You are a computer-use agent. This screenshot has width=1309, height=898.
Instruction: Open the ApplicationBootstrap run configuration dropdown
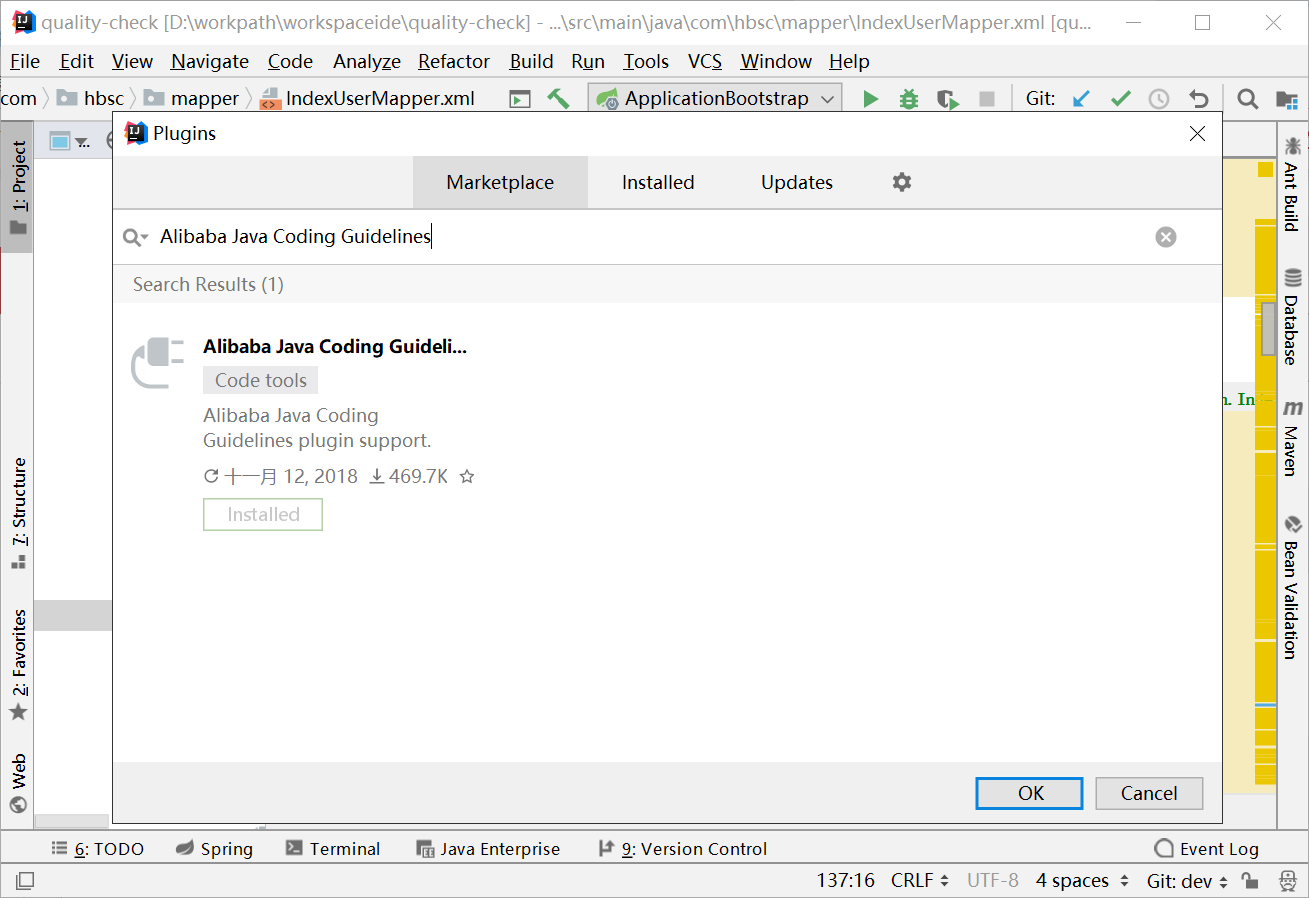716,99
